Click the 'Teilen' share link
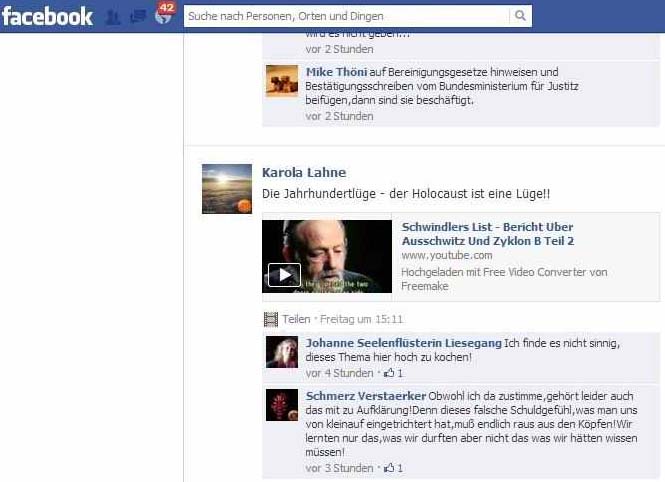665x482 pixels. (x=296, y=319)
